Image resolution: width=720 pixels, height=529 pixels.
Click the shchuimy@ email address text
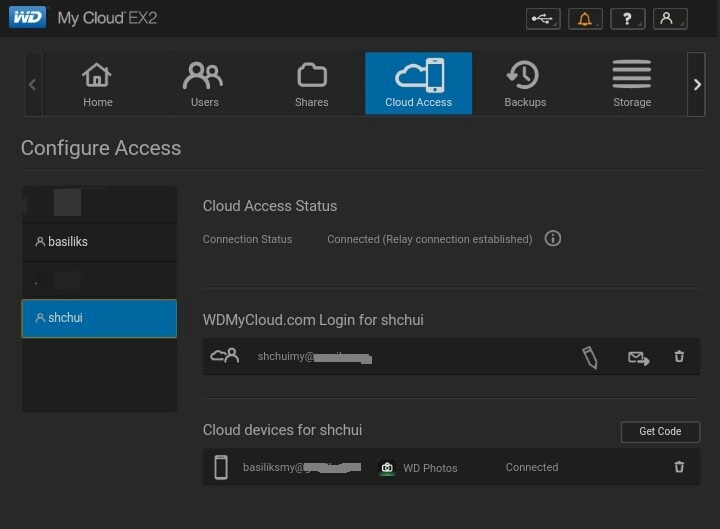[315, 357]
